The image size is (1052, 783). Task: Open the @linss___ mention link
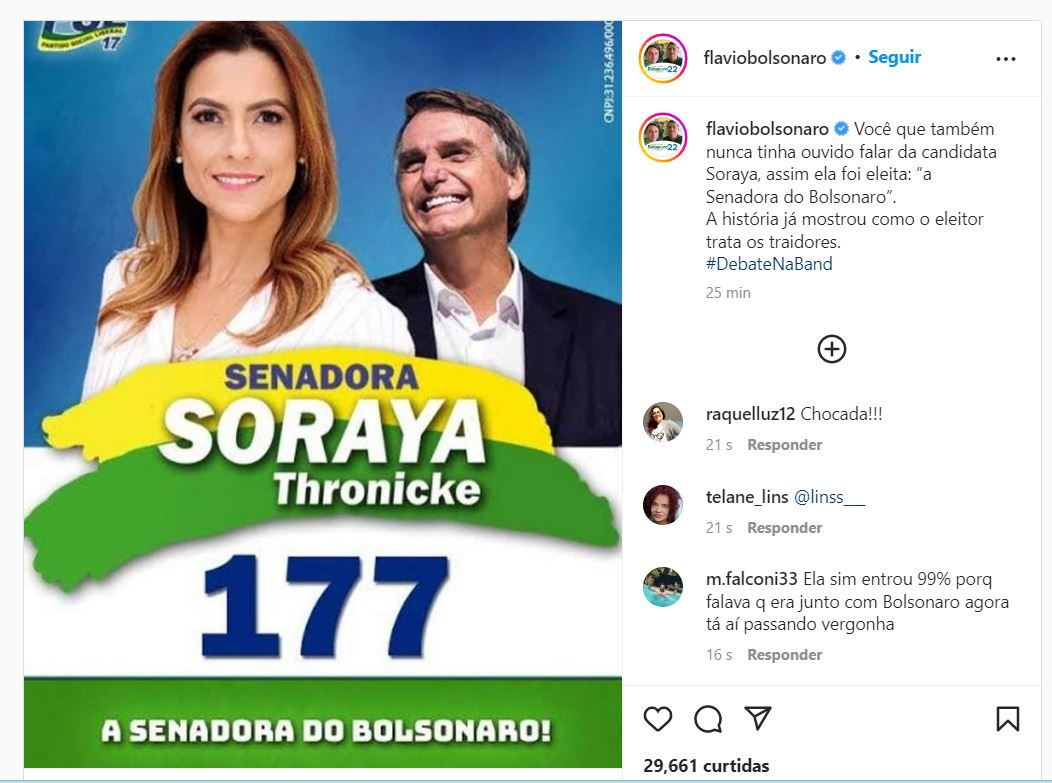(x=829, y=497)
